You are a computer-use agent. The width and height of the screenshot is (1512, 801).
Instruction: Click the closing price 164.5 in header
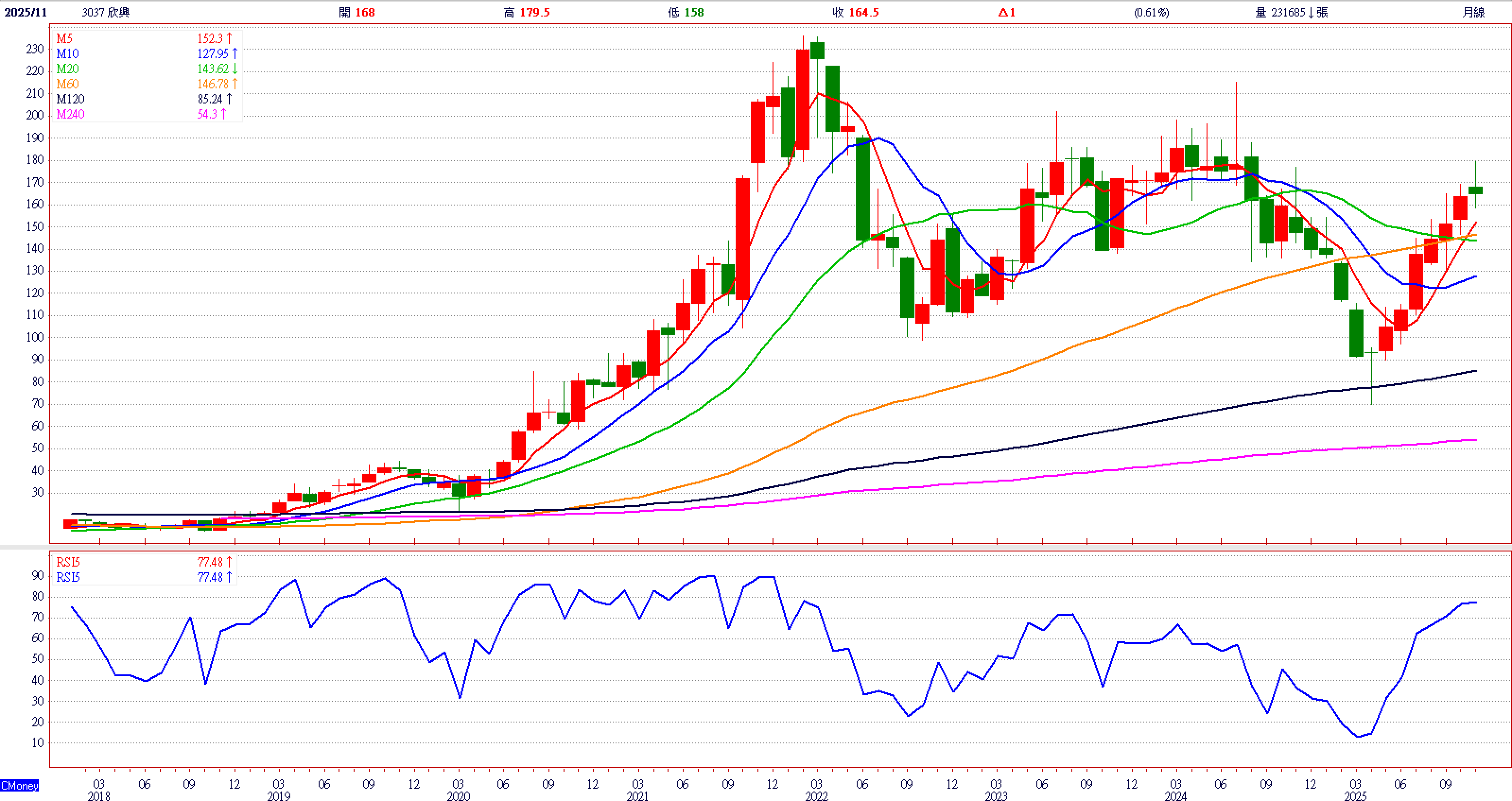(863, 12)
